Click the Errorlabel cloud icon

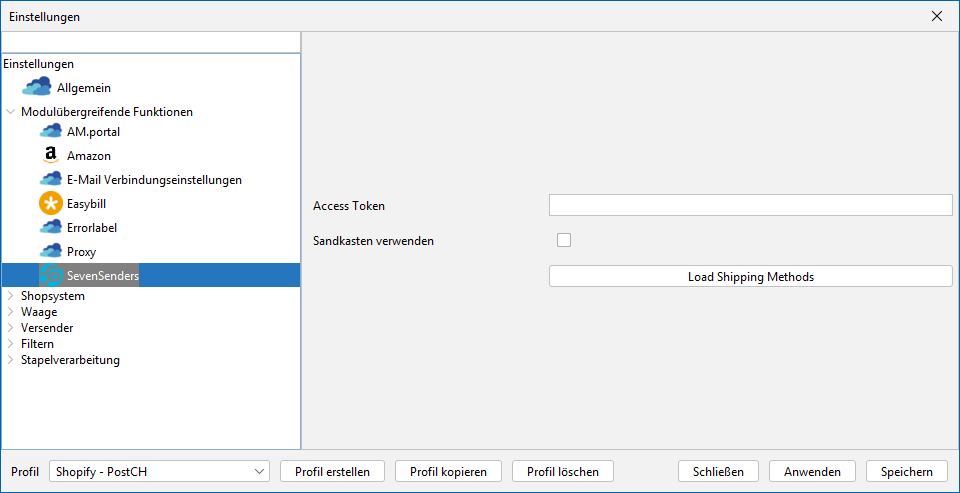[x=50, y=228]
